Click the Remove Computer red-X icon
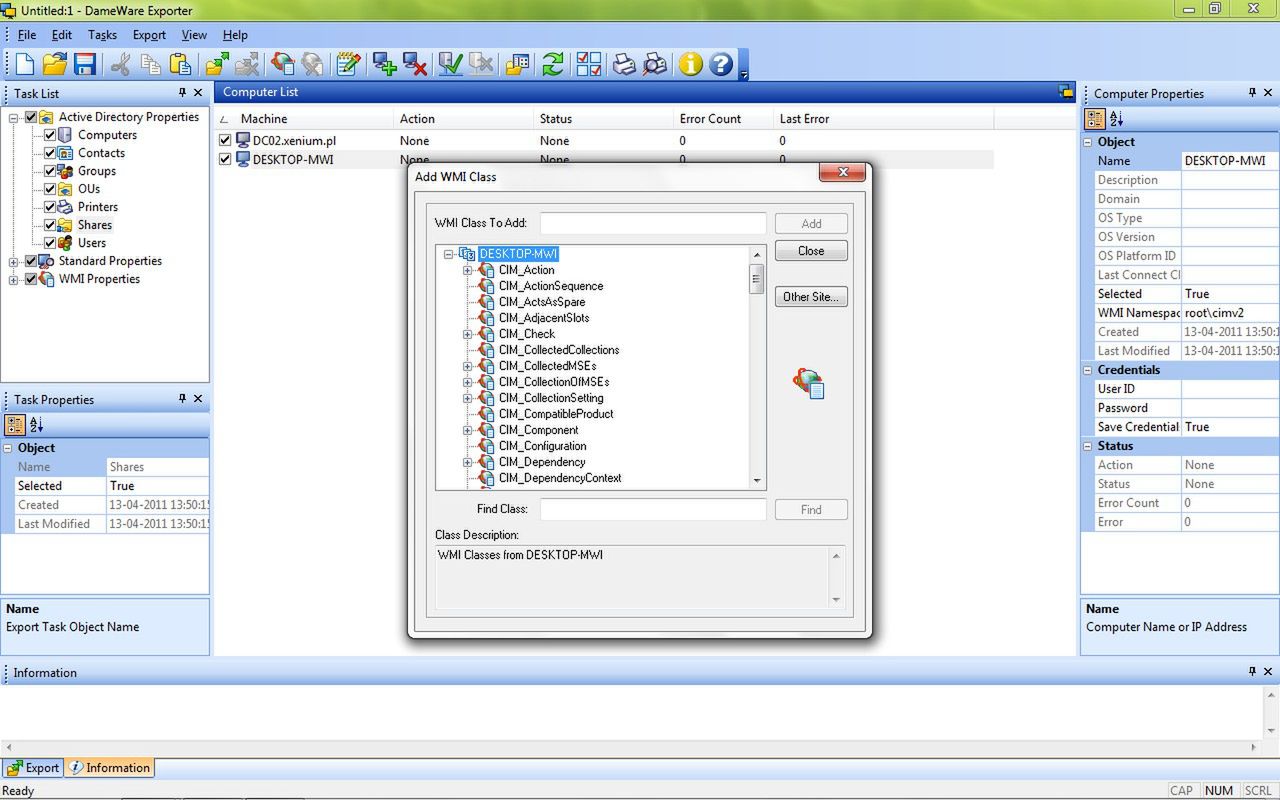 [415, 65]
